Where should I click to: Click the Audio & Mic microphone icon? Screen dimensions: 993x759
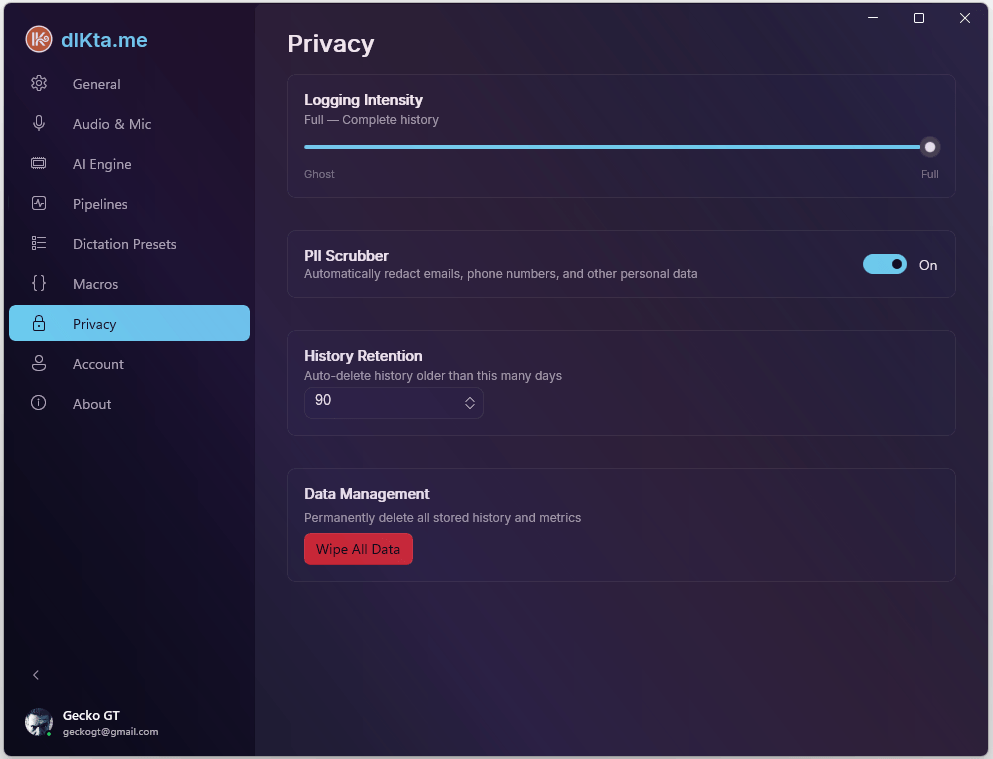click(x=39, y=123)
